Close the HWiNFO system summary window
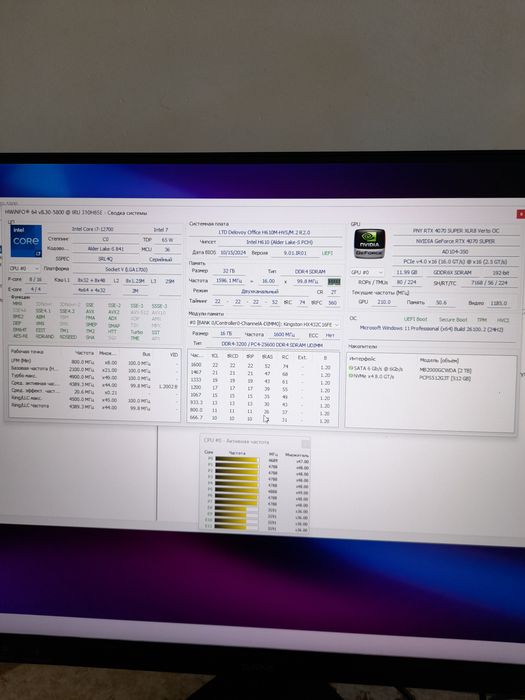525x700 pixels. point(521,215)
